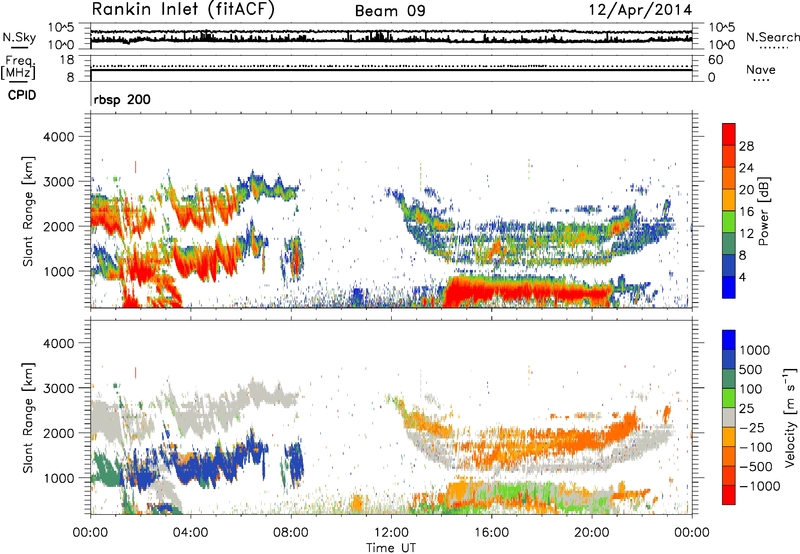Click the red ground scatter band near 16:00 in power plot

pos(526,291)
